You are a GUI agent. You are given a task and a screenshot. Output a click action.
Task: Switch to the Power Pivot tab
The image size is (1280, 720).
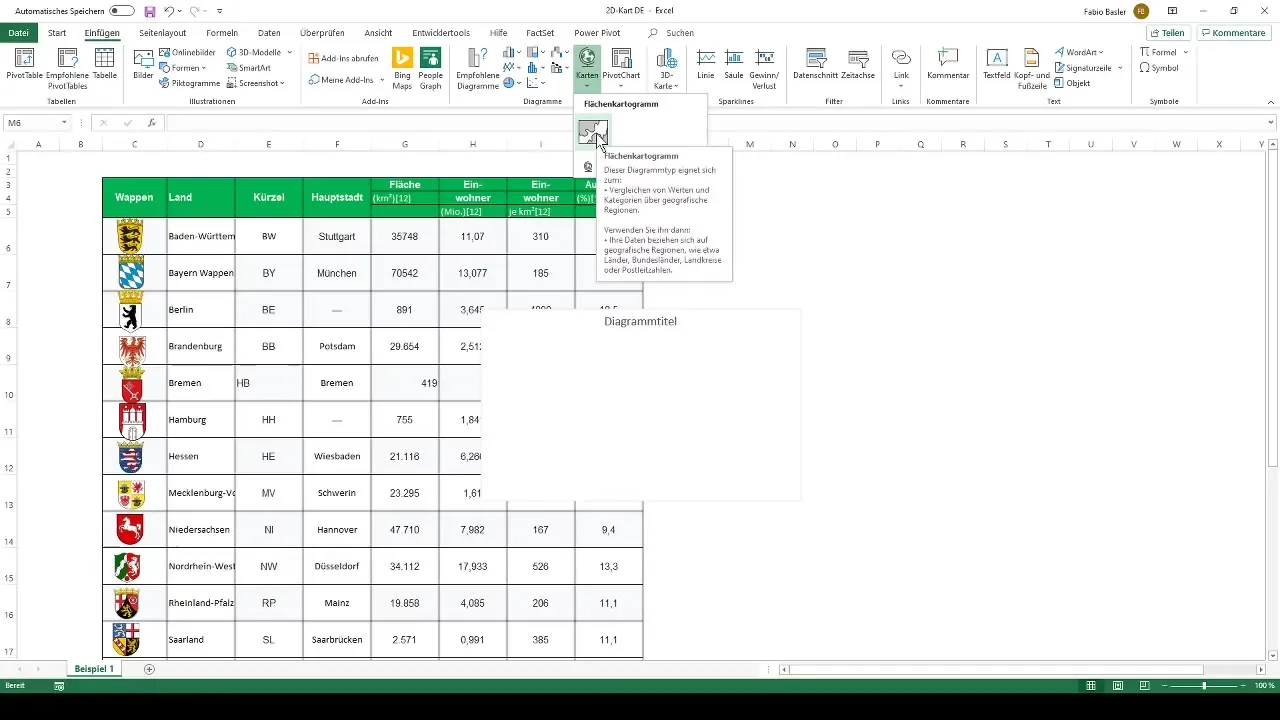click(596, 33)
